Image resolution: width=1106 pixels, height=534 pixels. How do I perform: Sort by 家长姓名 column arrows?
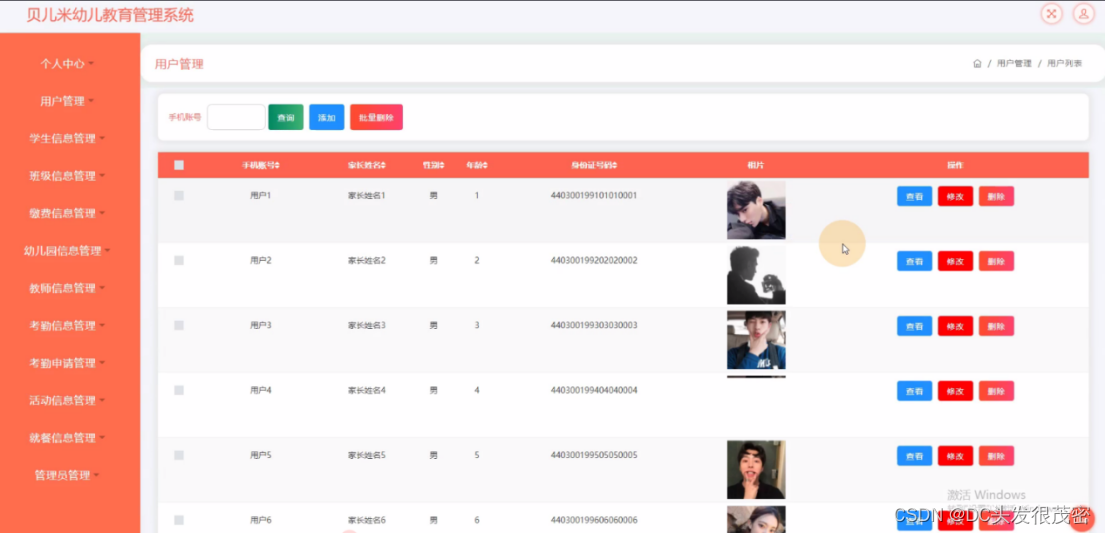click(x=384, y=166)
